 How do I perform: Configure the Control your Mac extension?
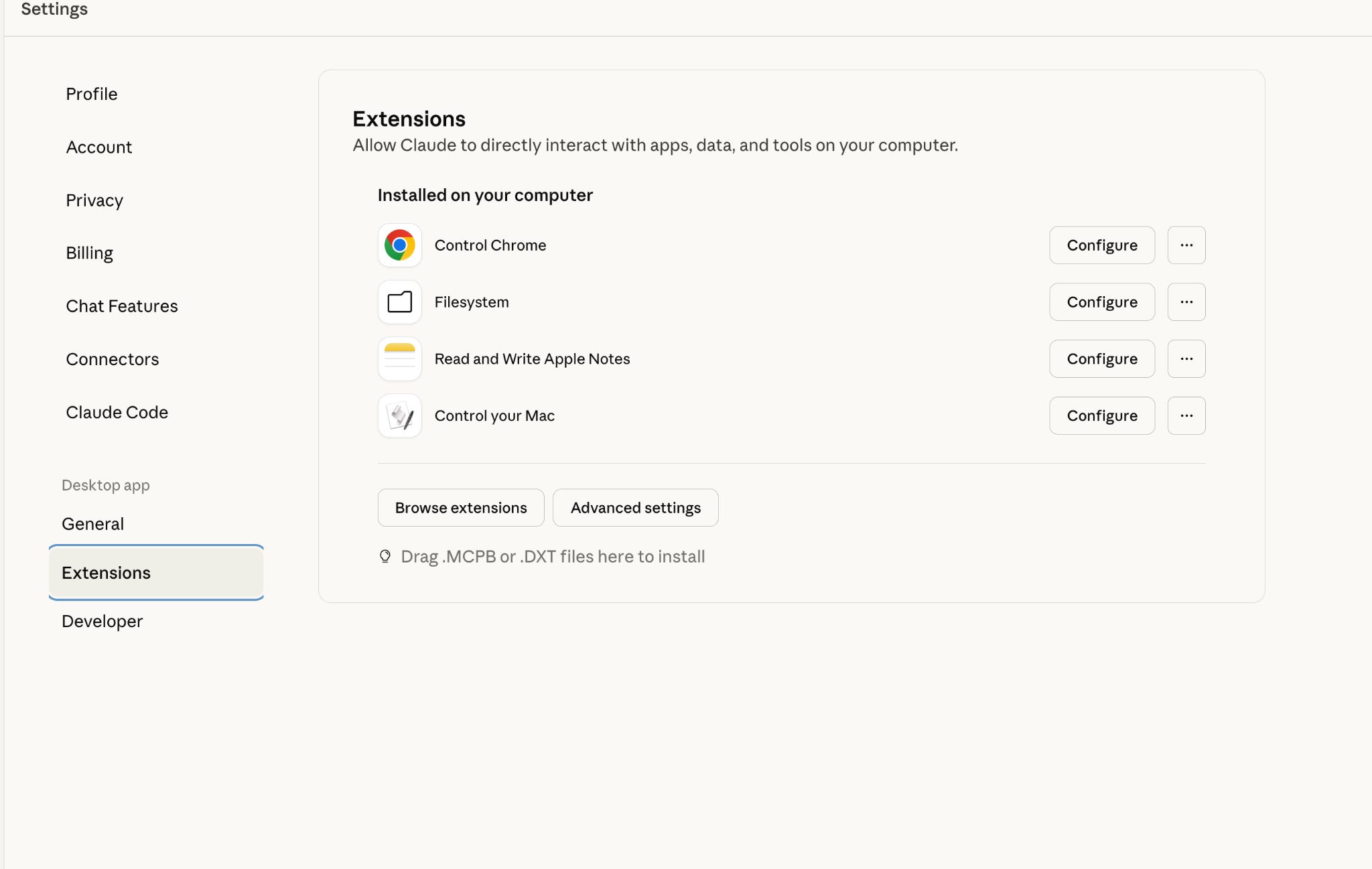[x=1101, y=416]
